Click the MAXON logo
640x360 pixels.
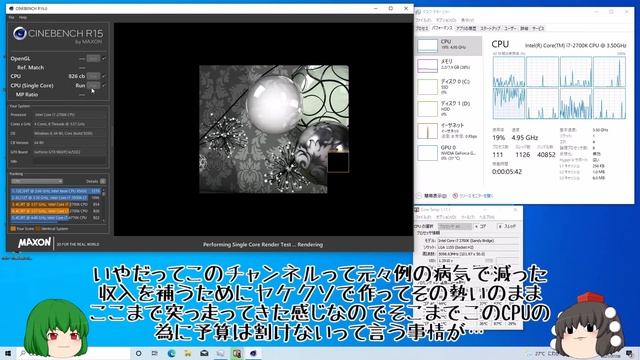[x=34, y=243]
